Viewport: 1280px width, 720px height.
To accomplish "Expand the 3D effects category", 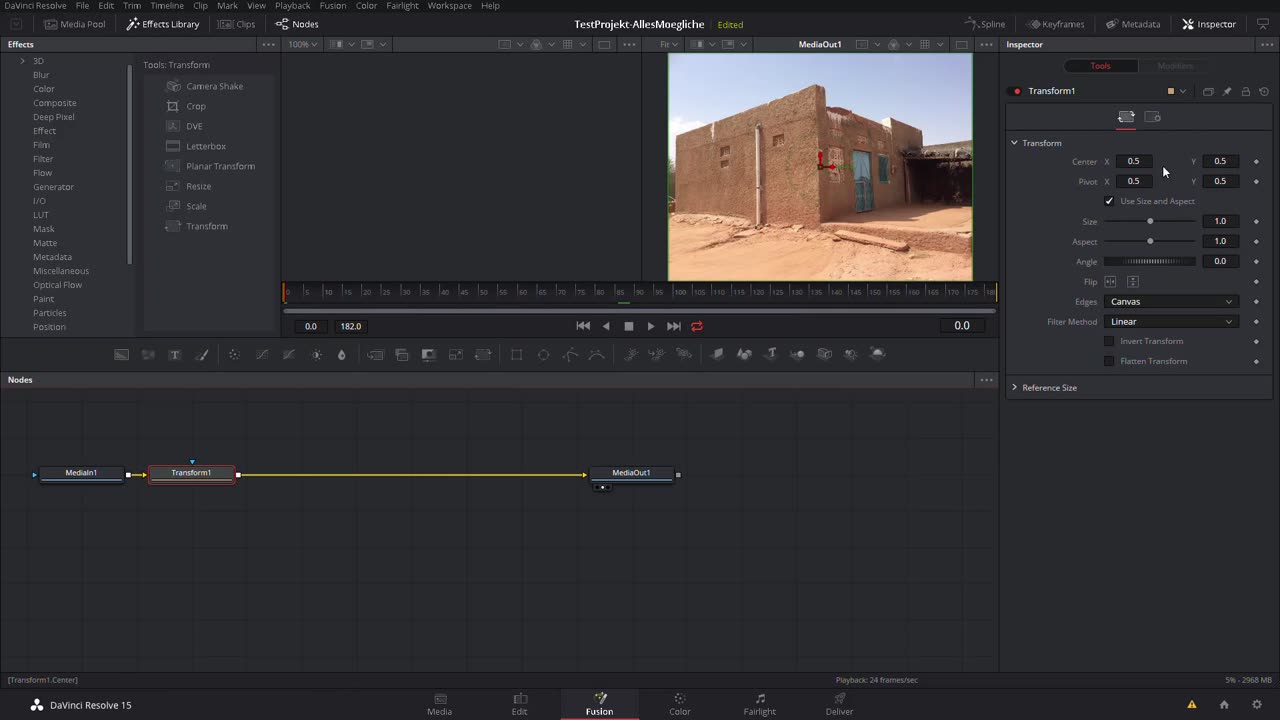I will pos(23,61).
